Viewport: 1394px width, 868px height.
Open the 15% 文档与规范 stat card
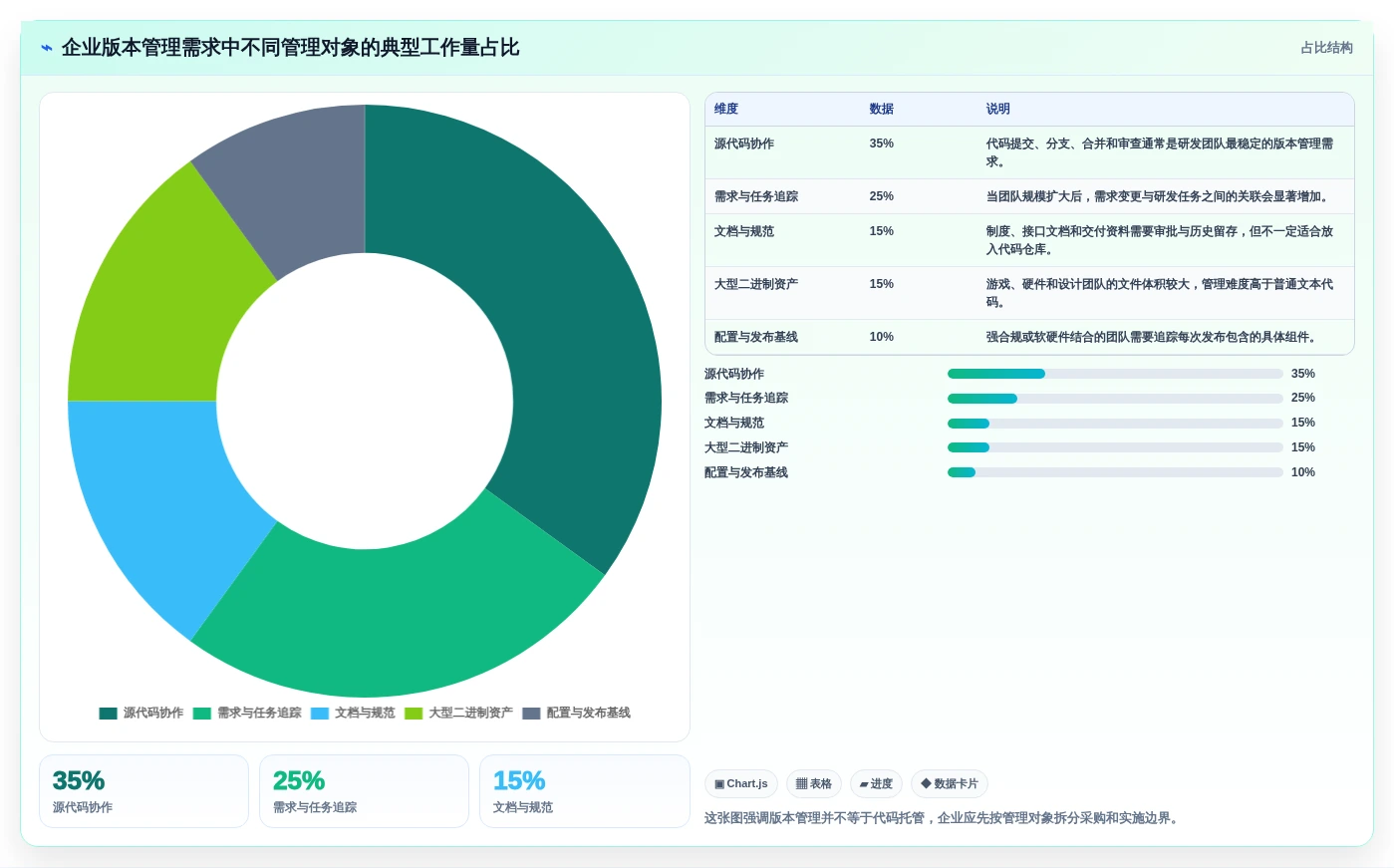pos(584,791)
